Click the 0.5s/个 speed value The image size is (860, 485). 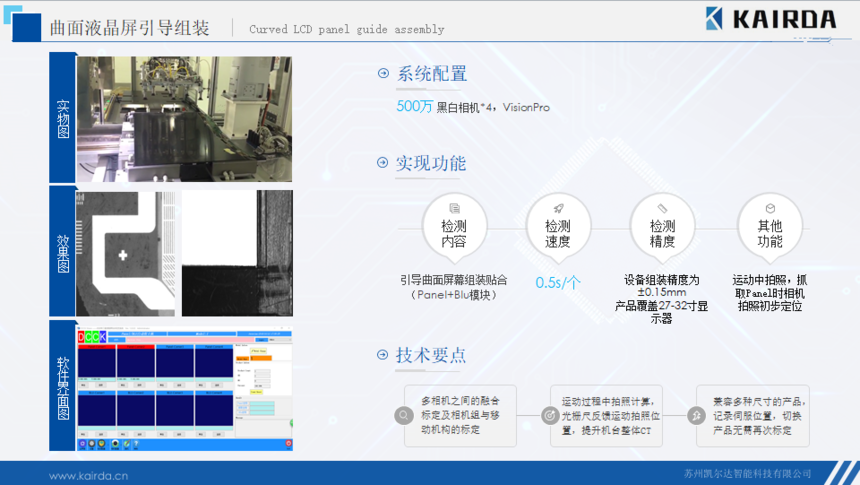tap(558, 283)
